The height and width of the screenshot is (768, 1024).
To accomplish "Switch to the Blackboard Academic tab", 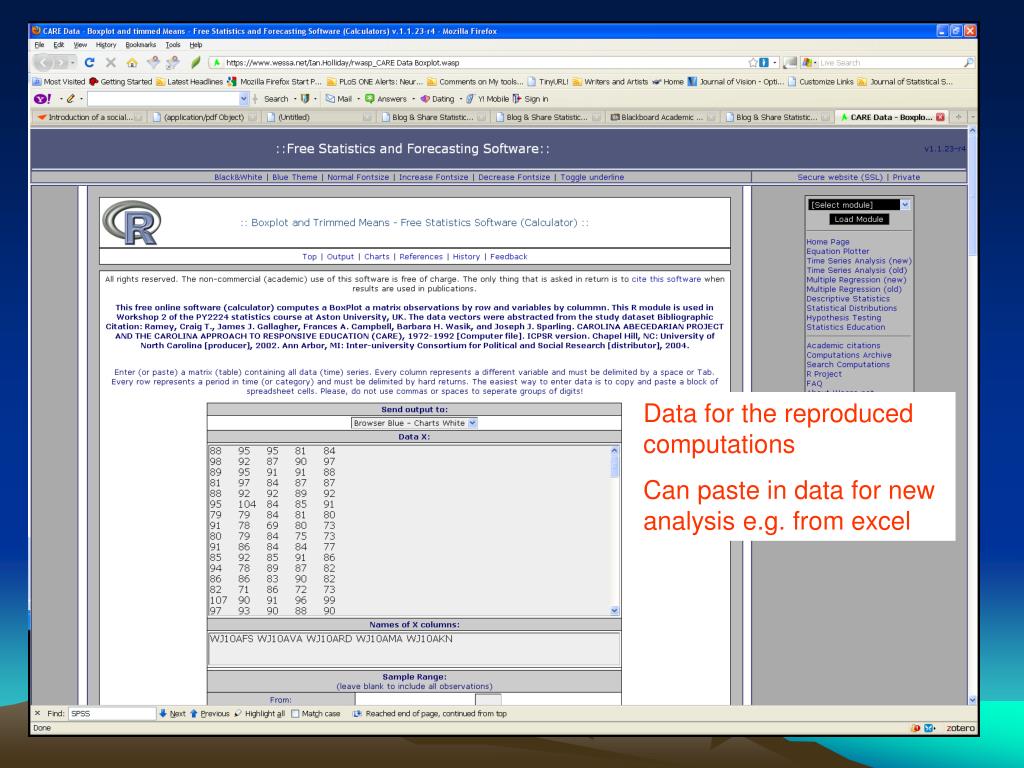I will pos(660,118).
